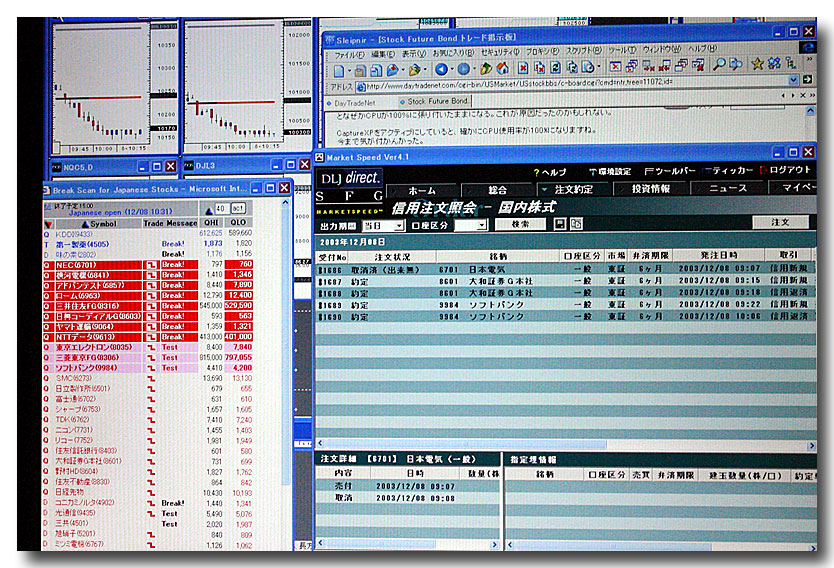Click the save disk icon next to 検索 button
The height and width of the screenshot is (568, 834).
(560, 224)
